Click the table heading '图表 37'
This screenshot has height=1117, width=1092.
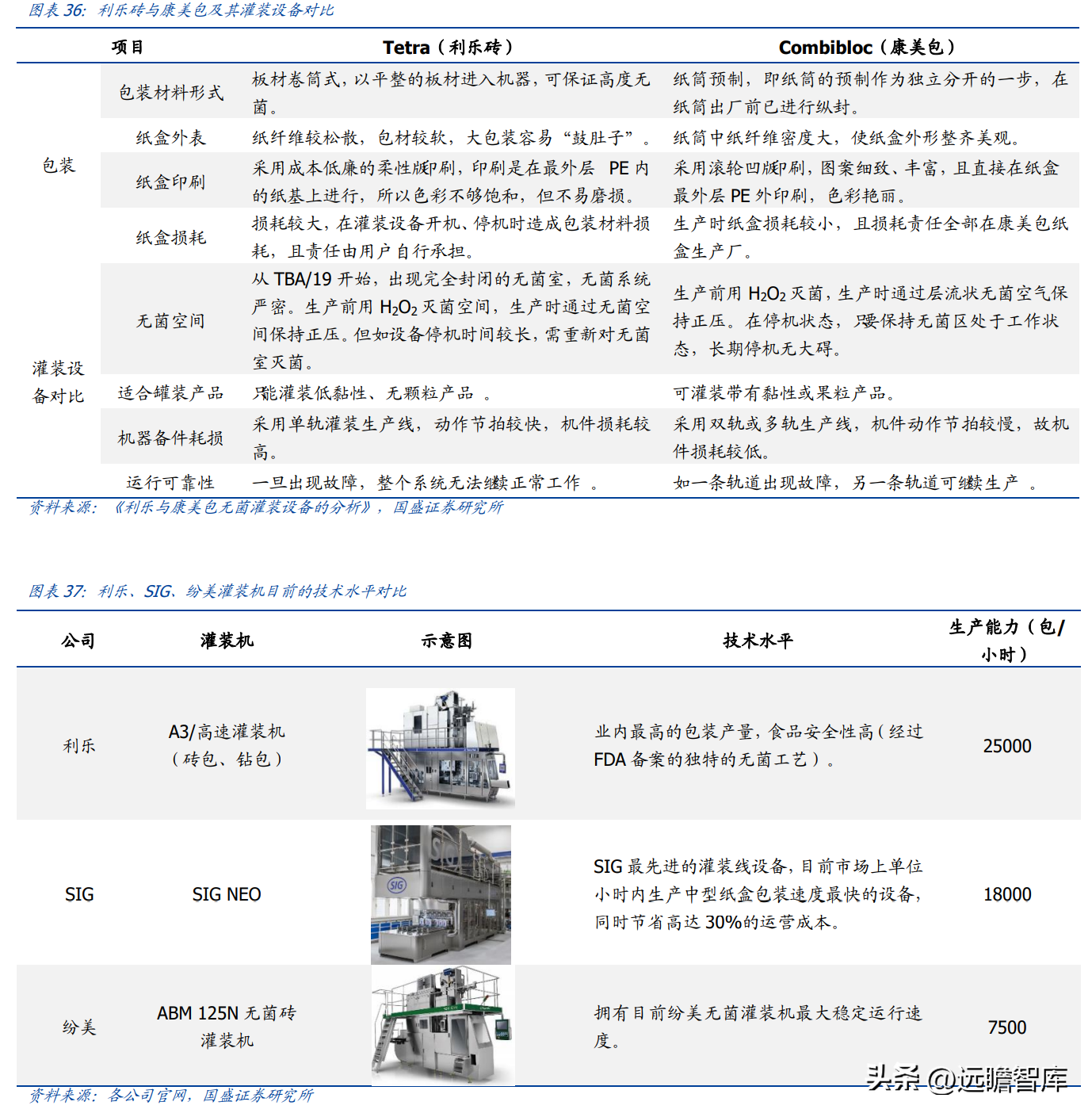click(x=217, y=591)
